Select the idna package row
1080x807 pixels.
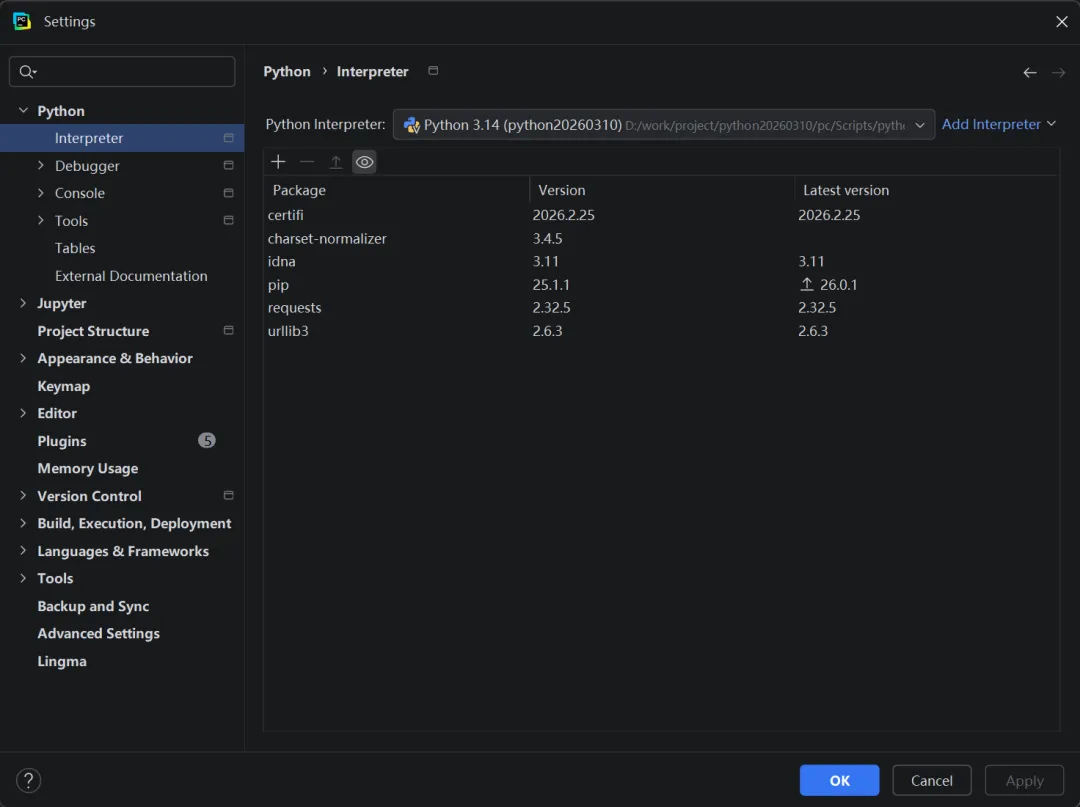tap(660, 261)
